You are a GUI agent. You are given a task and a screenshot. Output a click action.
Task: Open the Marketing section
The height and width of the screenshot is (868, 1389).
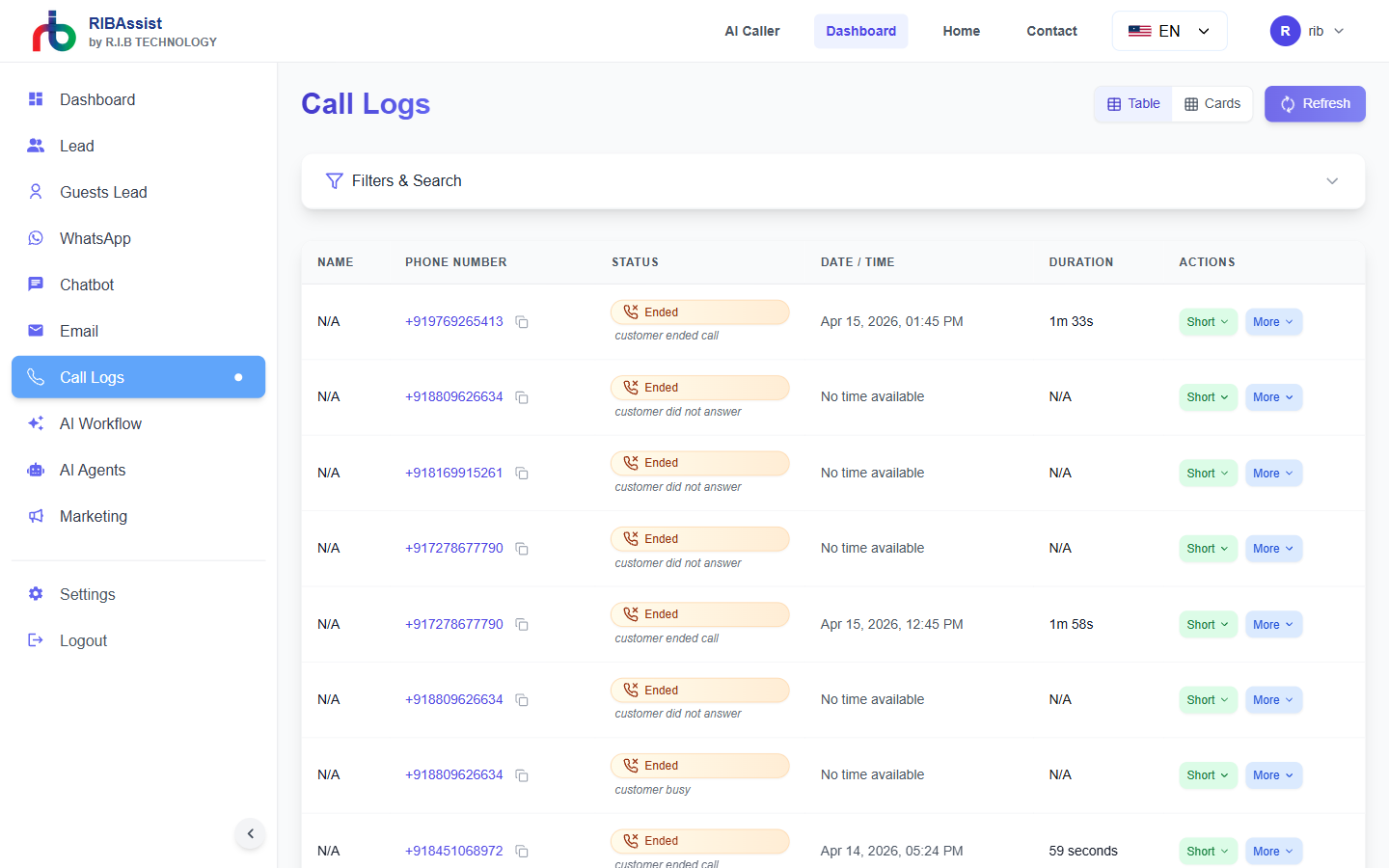click(94, 516)
